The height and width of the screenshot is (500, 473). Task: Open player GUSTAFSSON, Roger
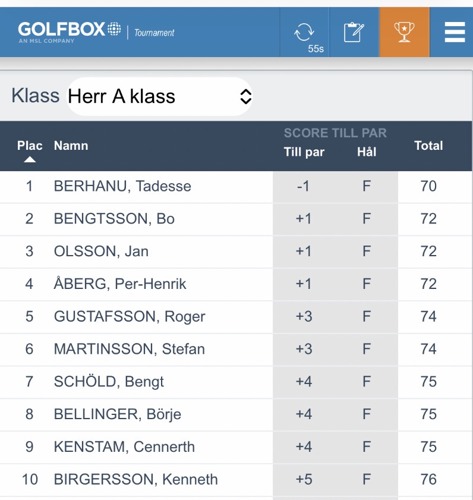[129, 316]
